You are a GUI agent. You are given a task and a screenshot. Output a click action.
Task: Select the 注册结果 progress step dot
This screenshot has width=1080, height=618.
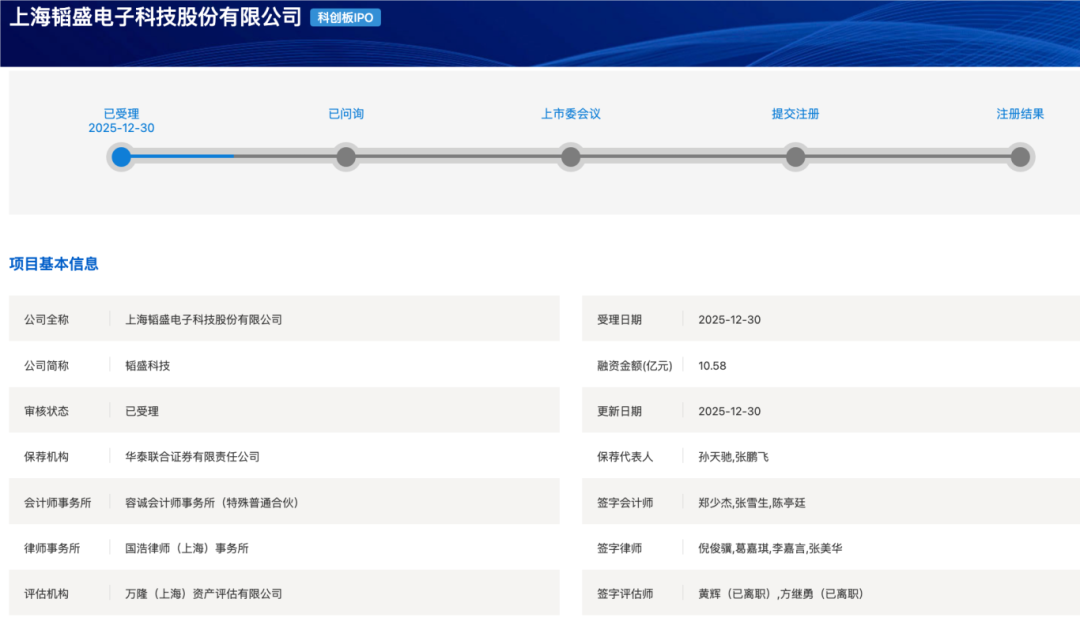(1020, 157)
